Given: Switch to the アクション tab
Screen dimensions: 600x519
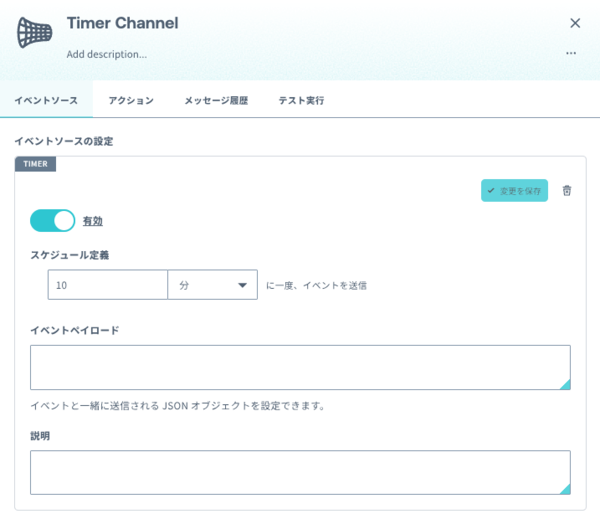Looking at the screenshot, I should click(131, 101).
